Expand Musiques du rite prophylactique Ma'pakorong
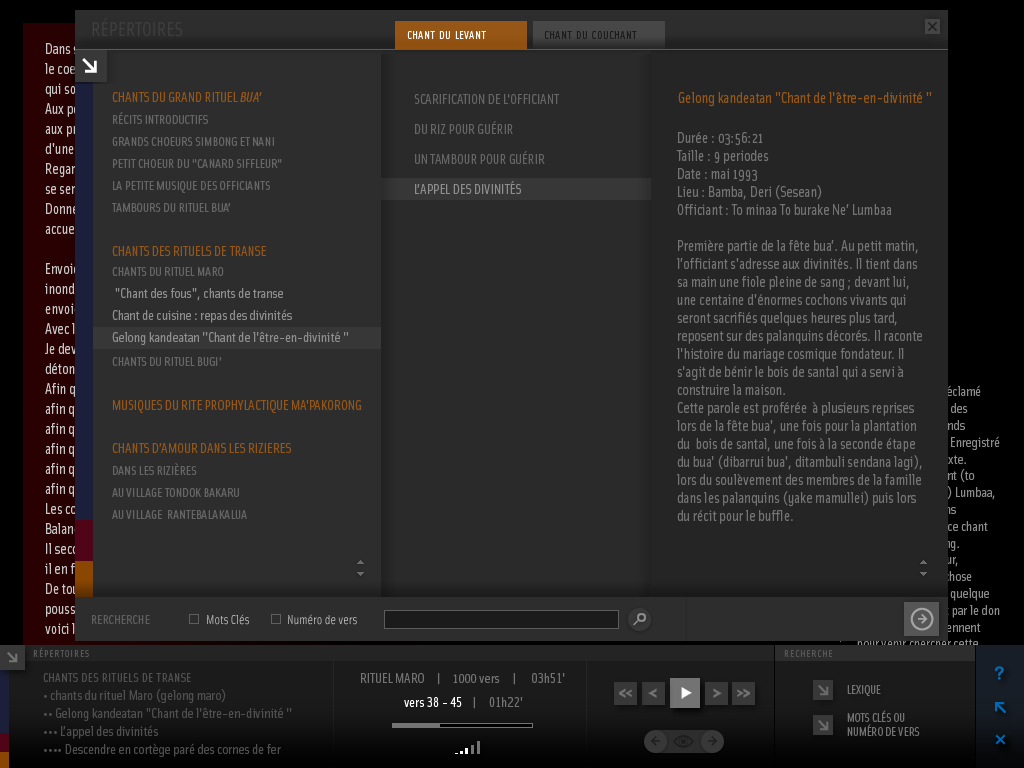 coord(237,405)
